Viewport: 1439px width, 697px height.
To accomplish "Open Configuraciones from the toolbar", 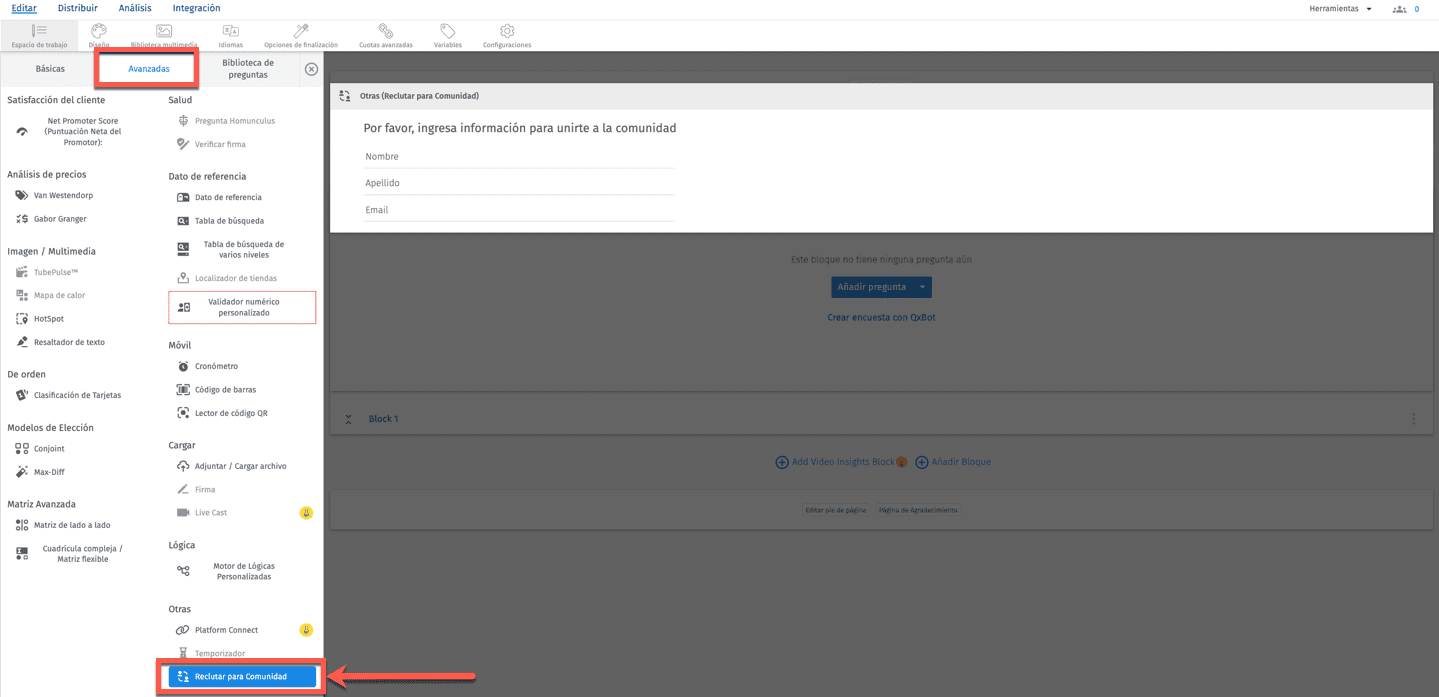I will click(506, 37).
